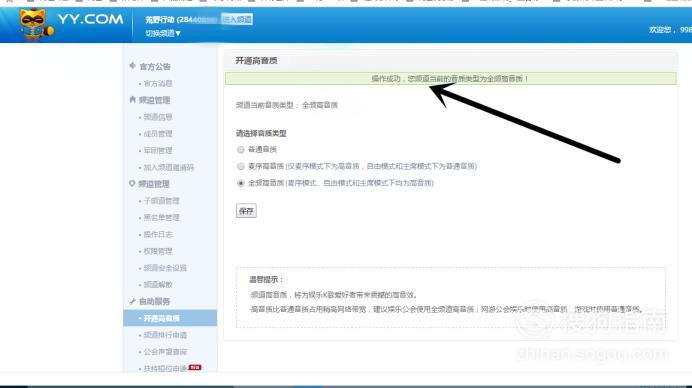Open 官方消息 in the sidebar
This screenshot has width=692, height=388.
pos(158,83)
